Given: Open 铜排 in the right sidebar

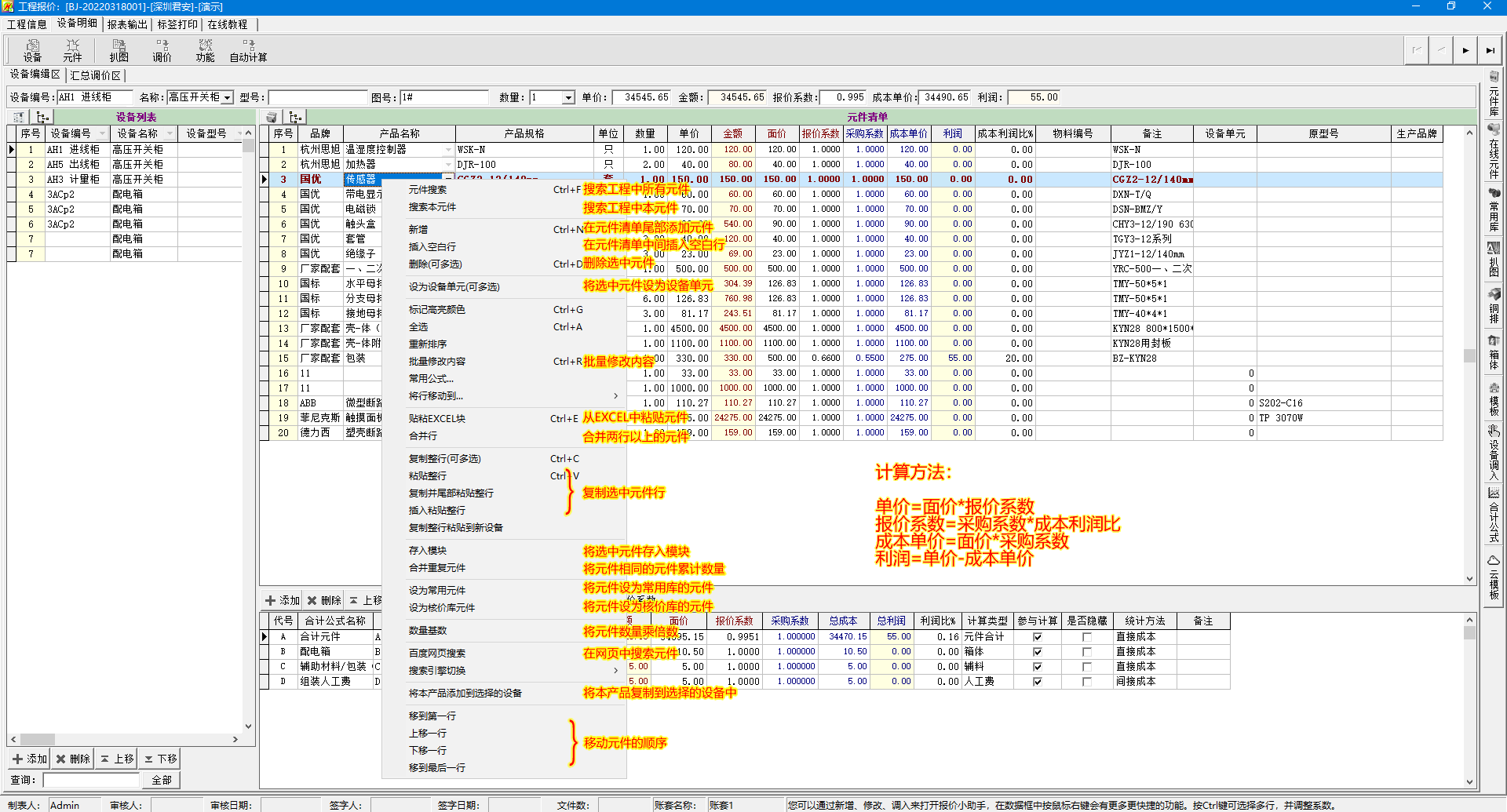Looking at the screenshot, I should pos(1494,306).
